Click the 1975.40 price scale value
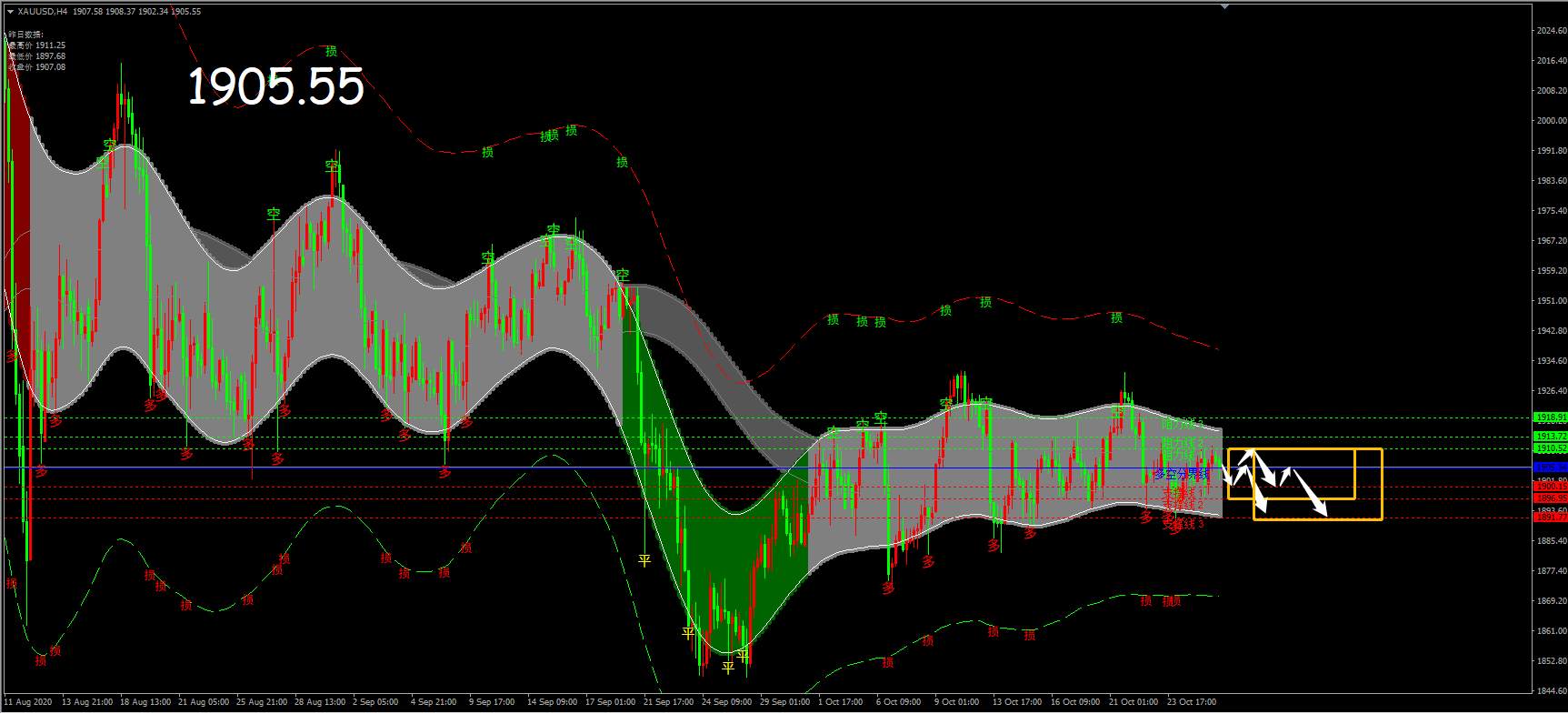Image resolution: width=1568 pixels, height=714 pixels. click(x=1552, y=211)
